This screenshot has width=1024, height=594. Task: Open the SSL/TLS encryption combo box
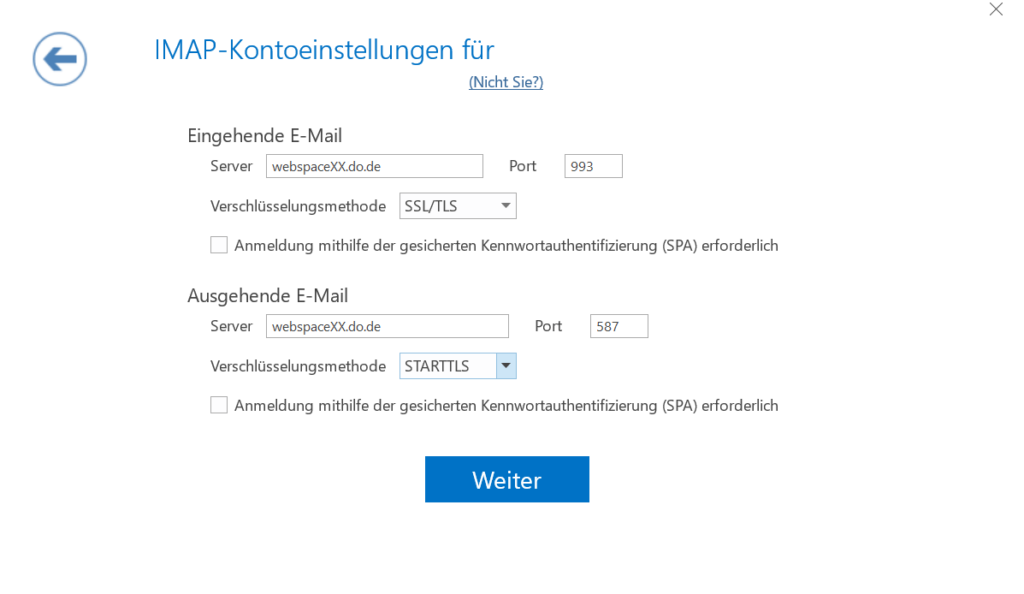pyautogui.click(x=458, y=206)
